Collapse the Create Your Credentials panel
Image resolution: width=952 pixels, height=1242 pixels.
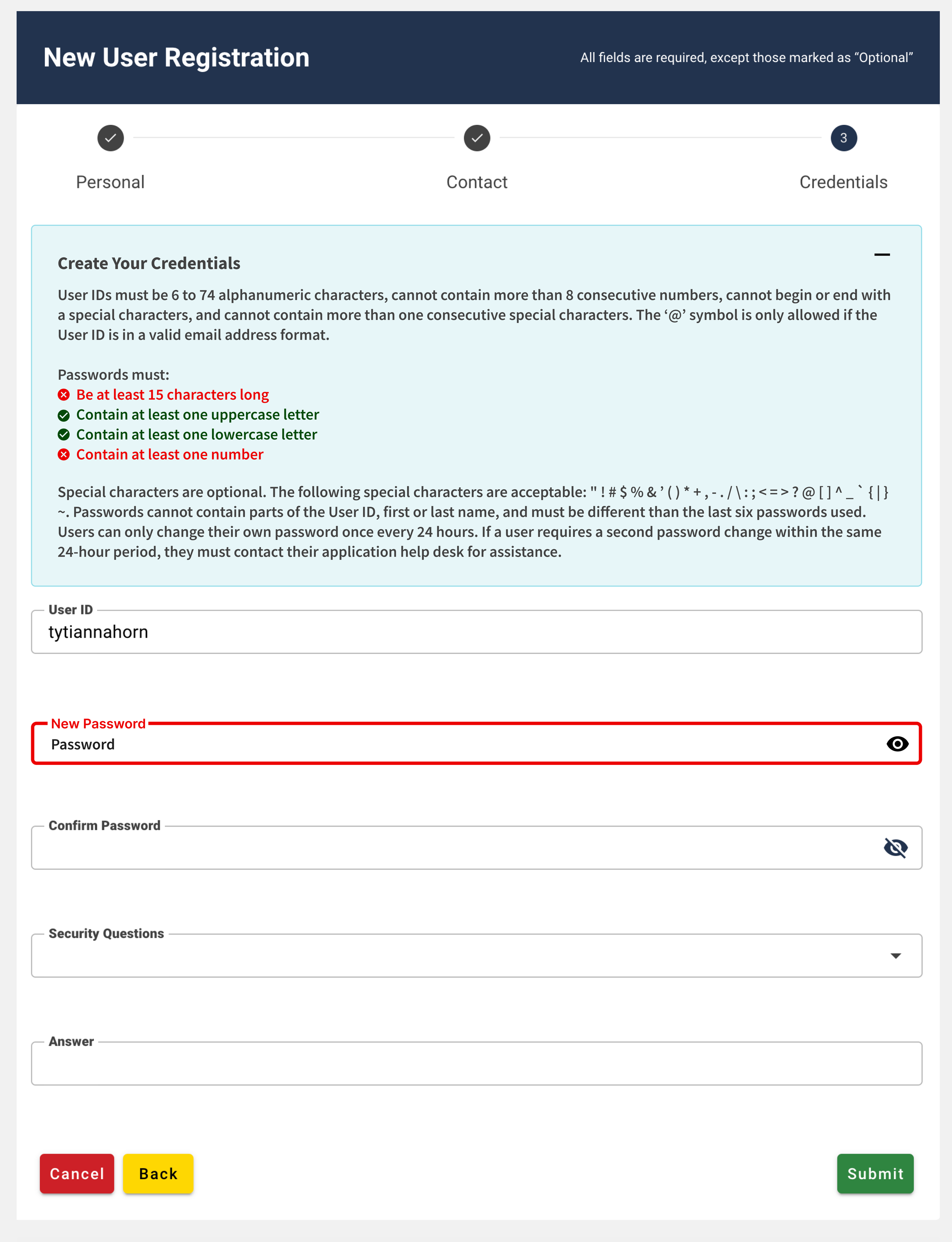pyautogui.click(x=882, y=255)
